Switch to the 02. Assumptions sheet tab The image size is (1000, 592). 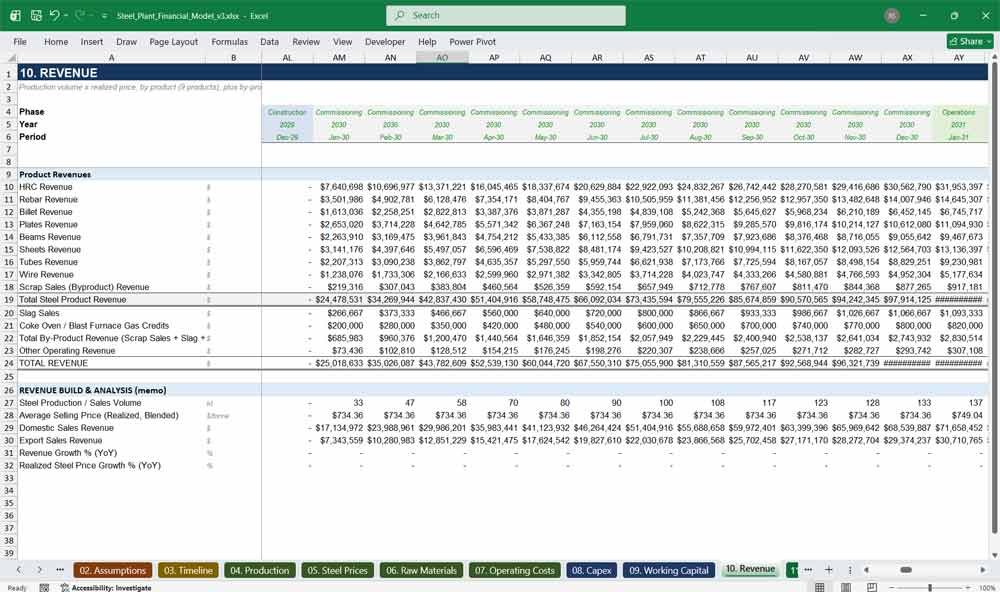tap(113, 570)
